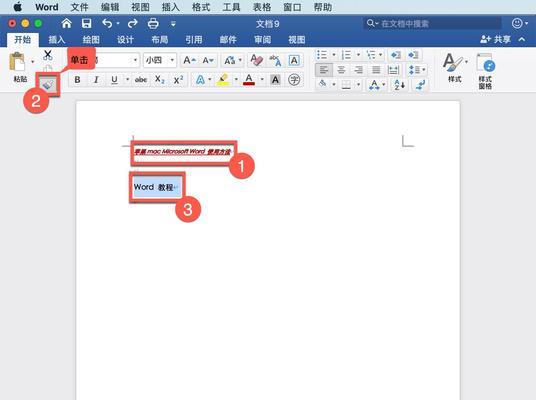Open highlight color dropdown arrow
This screenshot has height=400, width=536.
click(x=236, y=80)
